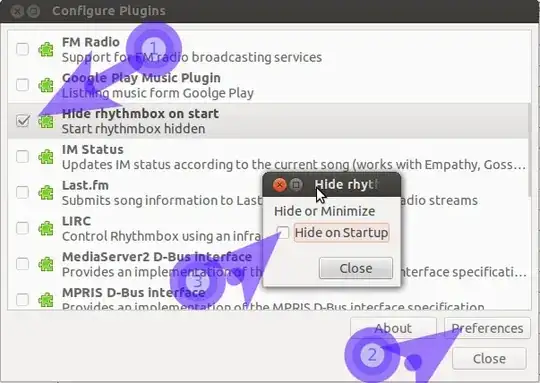Enable the IM Status plugin checkbox
The width and height of the screenshot is (540, 383).
pos(23,156)
